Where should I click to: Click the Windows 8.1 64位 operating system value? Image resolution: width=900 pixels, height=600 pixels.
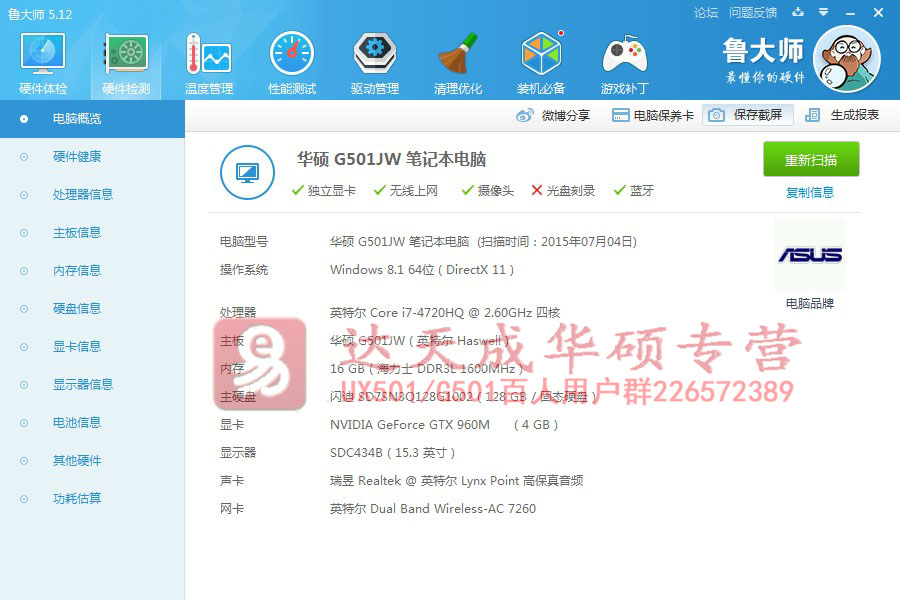coord(422,270)
